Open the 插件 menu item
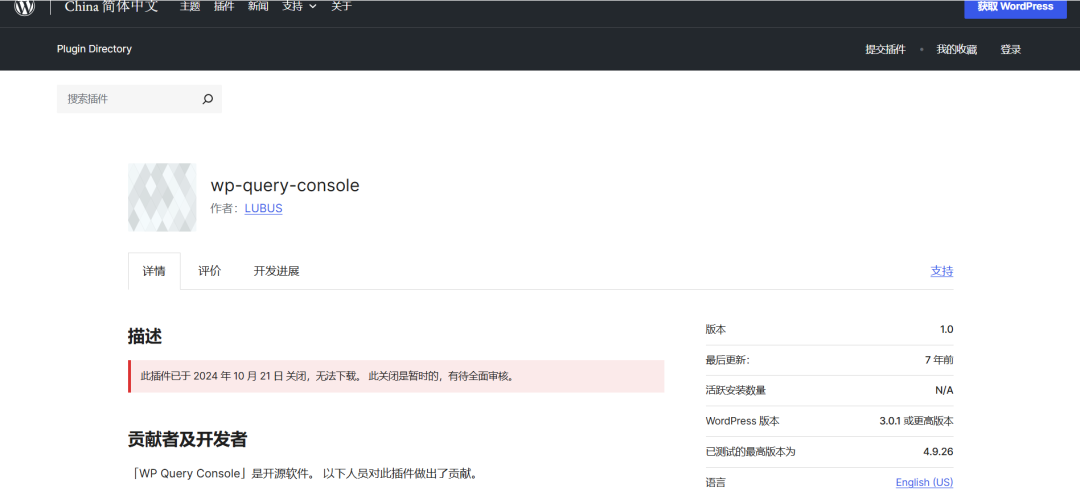The width and height of the screenshot is (1080, 495). point(224,6)
